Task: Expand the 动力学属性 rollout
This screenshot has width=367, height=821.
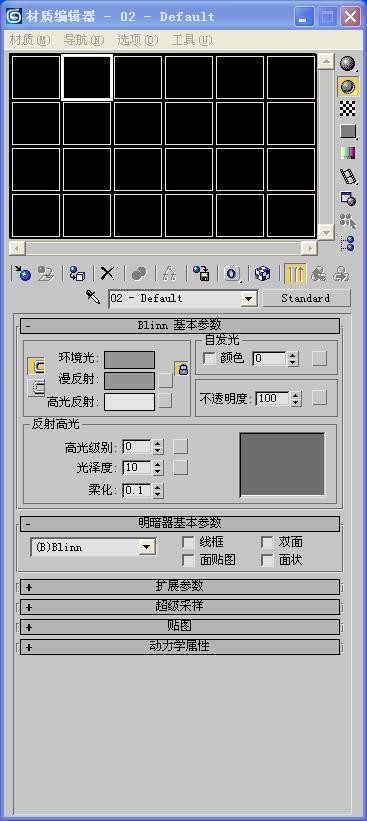Action: click(x=180, y=647)
